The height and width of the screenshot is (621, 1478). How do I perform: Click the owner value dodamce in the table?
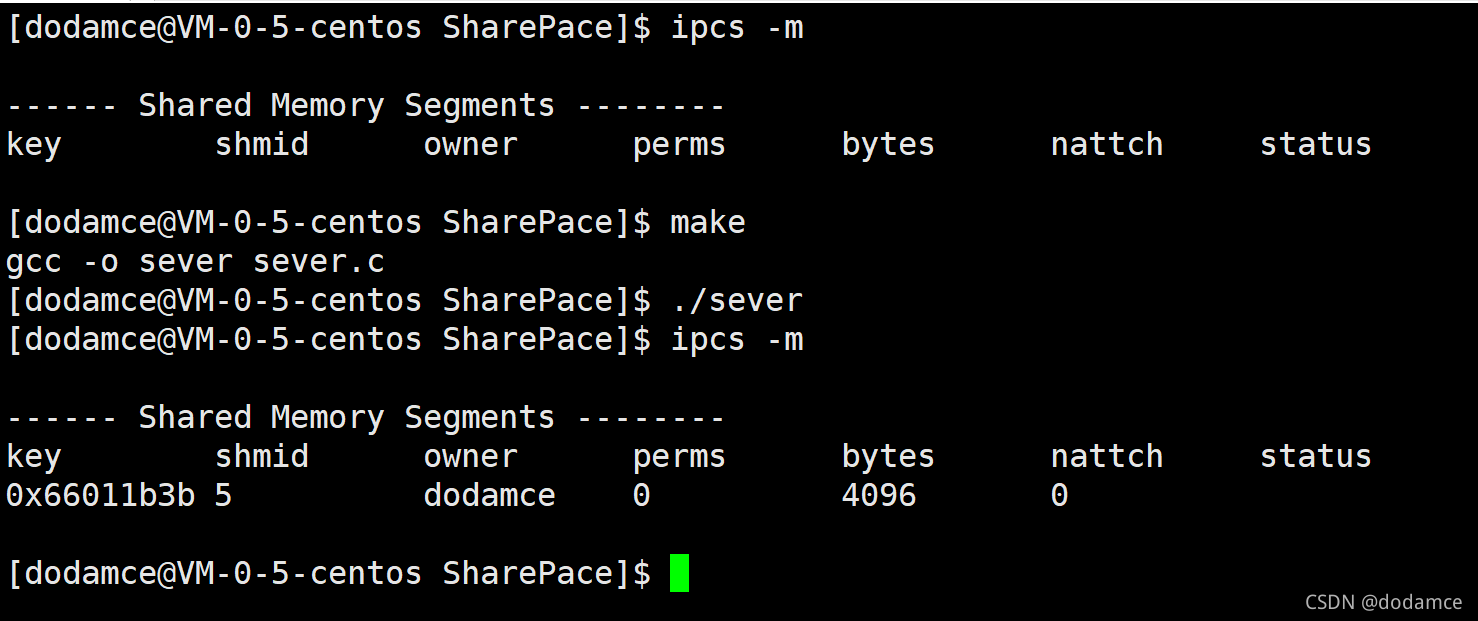click(489, 495)
